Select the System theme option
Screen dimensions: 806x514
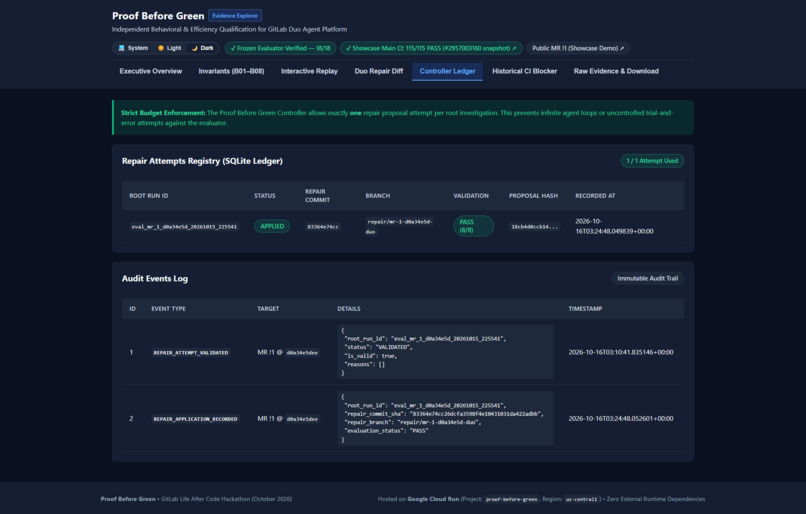(x=133, y=48)
